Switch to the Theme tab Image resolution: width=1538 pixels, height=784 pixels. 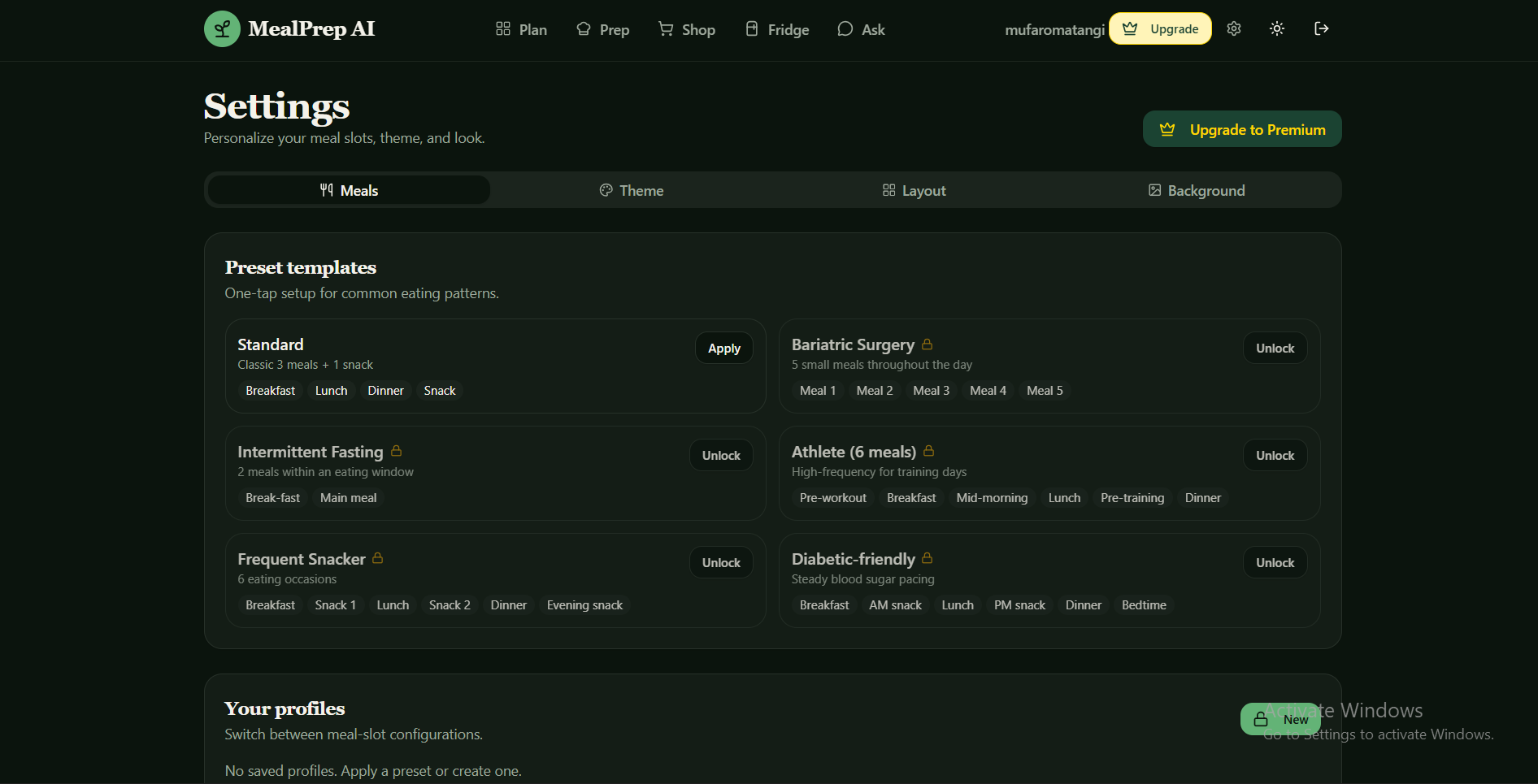632,190
